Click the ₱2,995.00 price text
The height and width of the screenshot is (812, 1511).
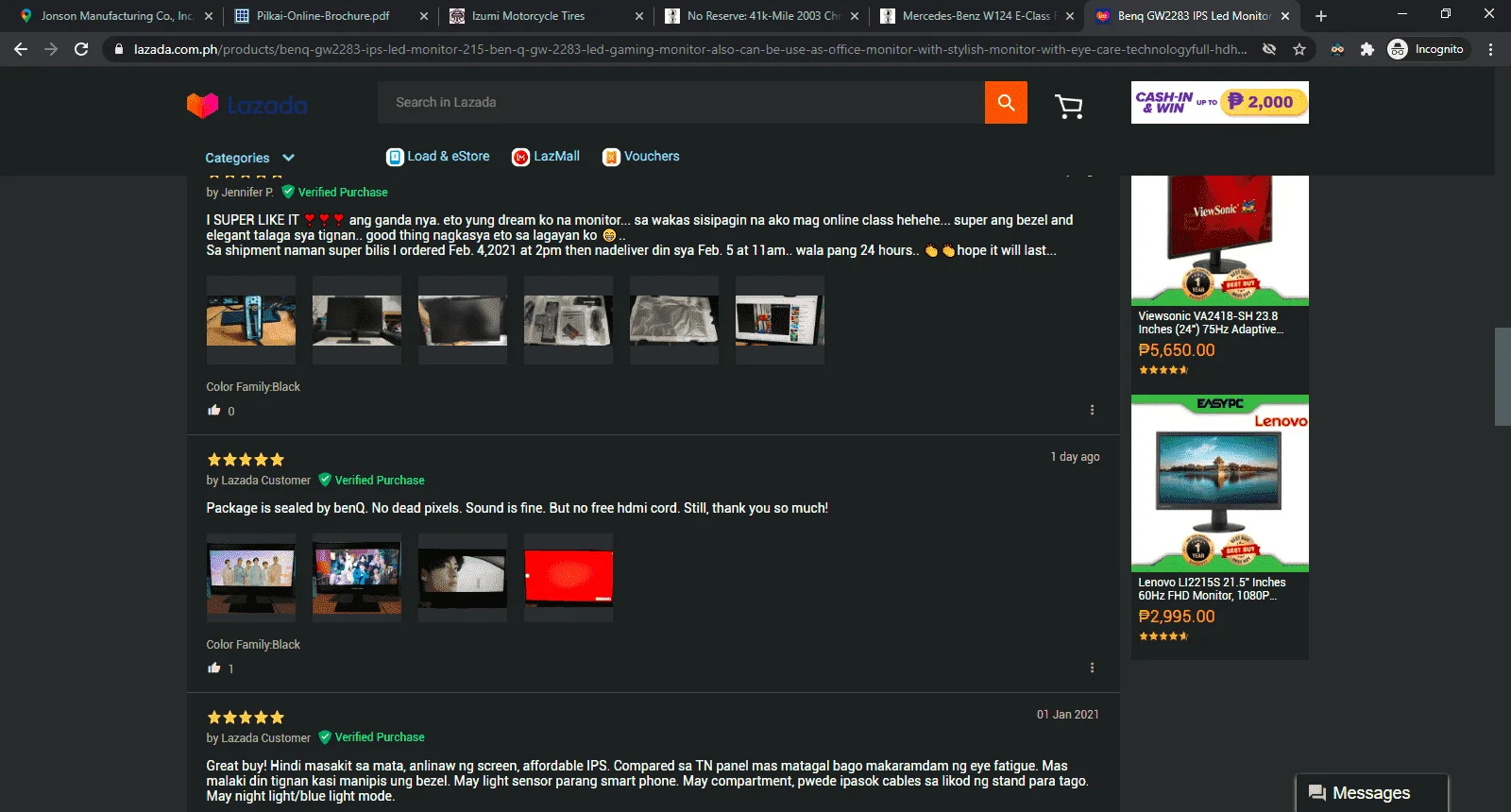[x=1177, y=617]
